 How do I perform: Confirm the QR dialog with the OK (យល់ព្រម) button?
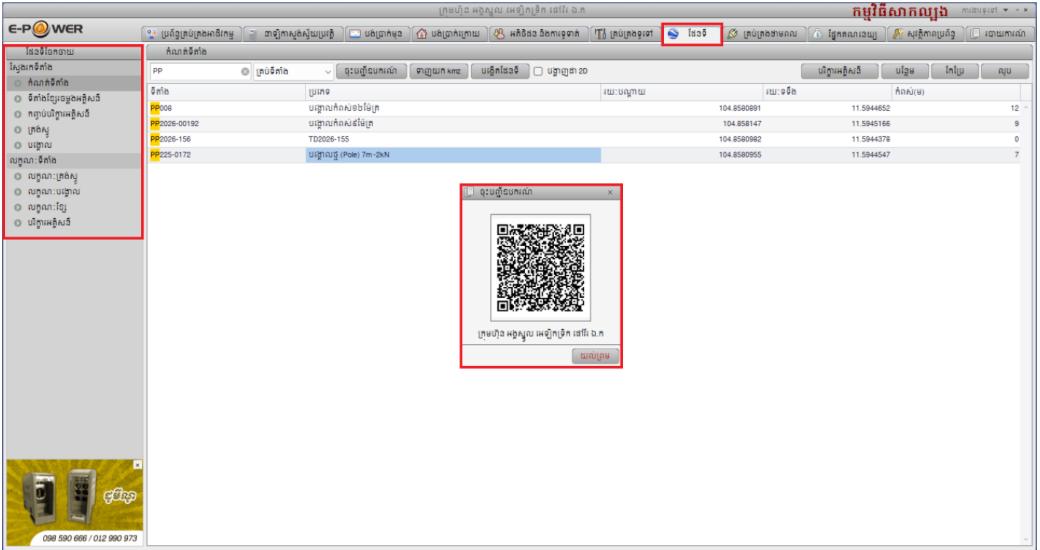point(595,356)
